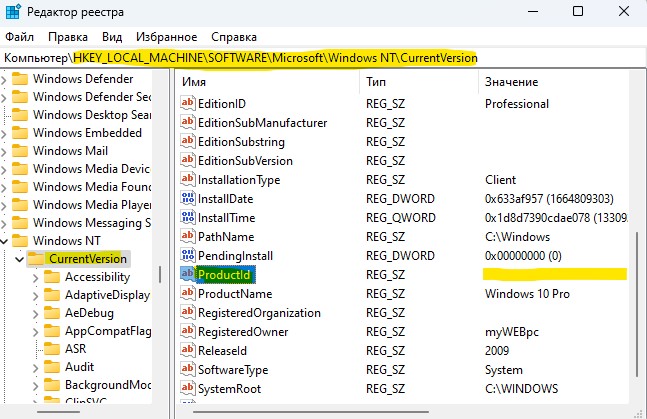Open the Файл menu
Image resolution: width=647 pixels, height=419 pixels.
coord(19,37)
